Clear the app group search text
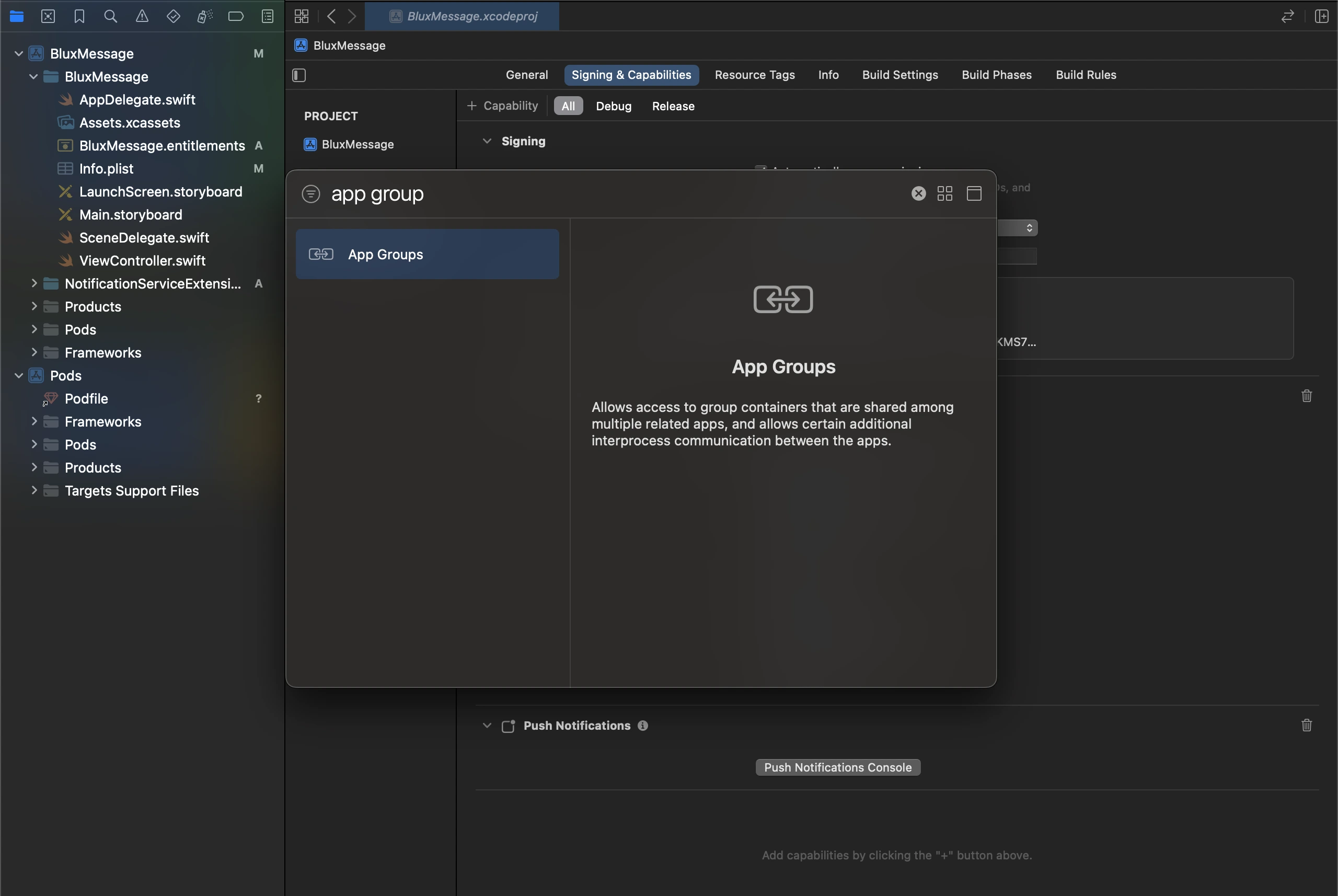Viewport: 1338px width, 896px height. tap(919, 193)
